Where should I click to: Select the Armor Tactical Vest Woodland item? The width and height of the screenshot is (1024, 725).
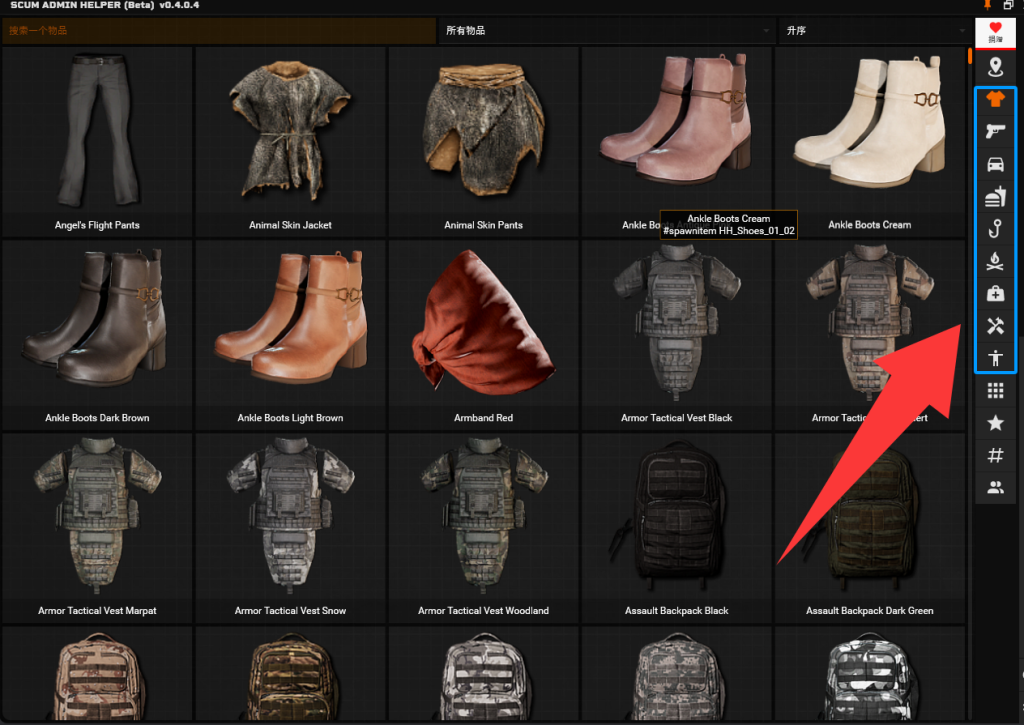483,528
